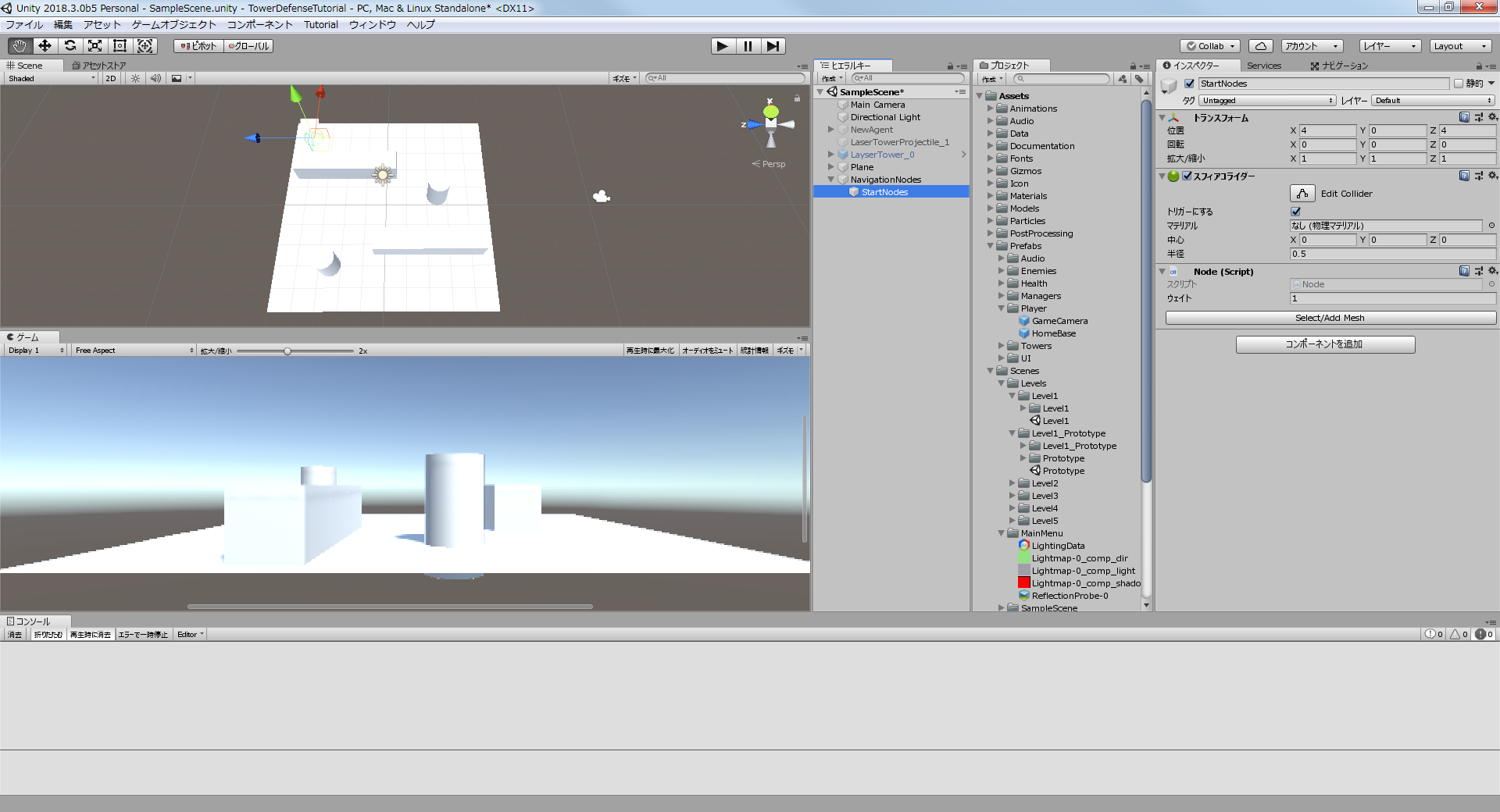Image resolution: width=1500 pixels, height=812 pixels.
Task: Select the Hand tool
Action: point(20,46)
